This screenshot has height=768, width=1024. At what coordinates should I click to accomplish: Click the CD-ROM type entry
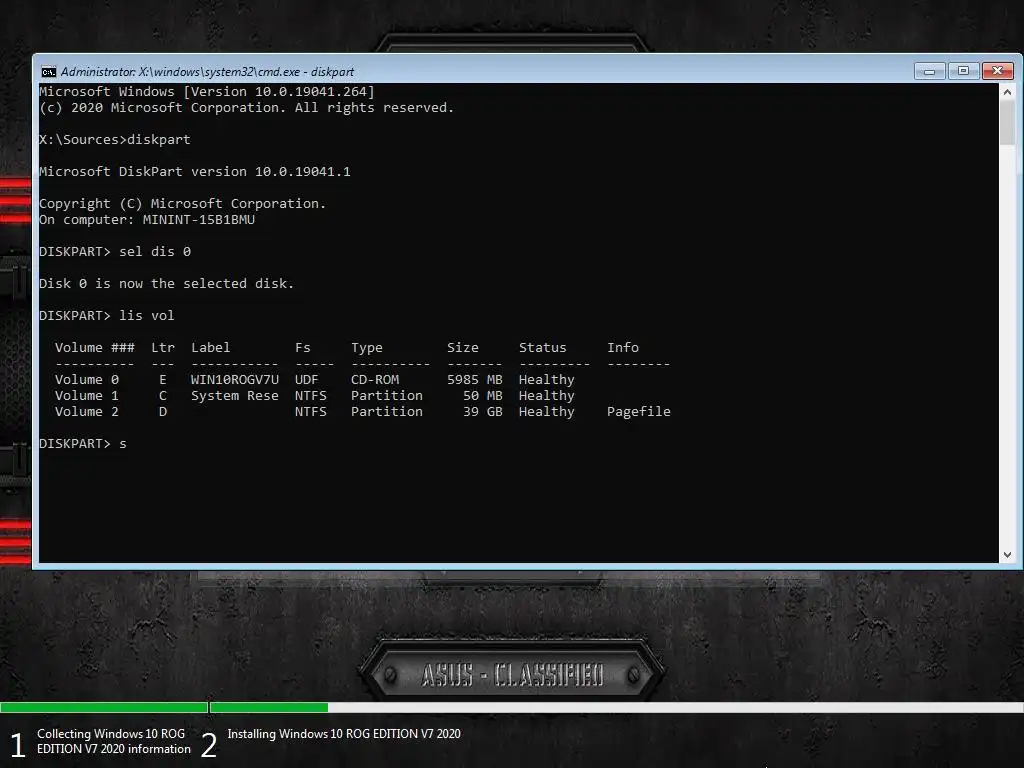click(x=375, y=379)
